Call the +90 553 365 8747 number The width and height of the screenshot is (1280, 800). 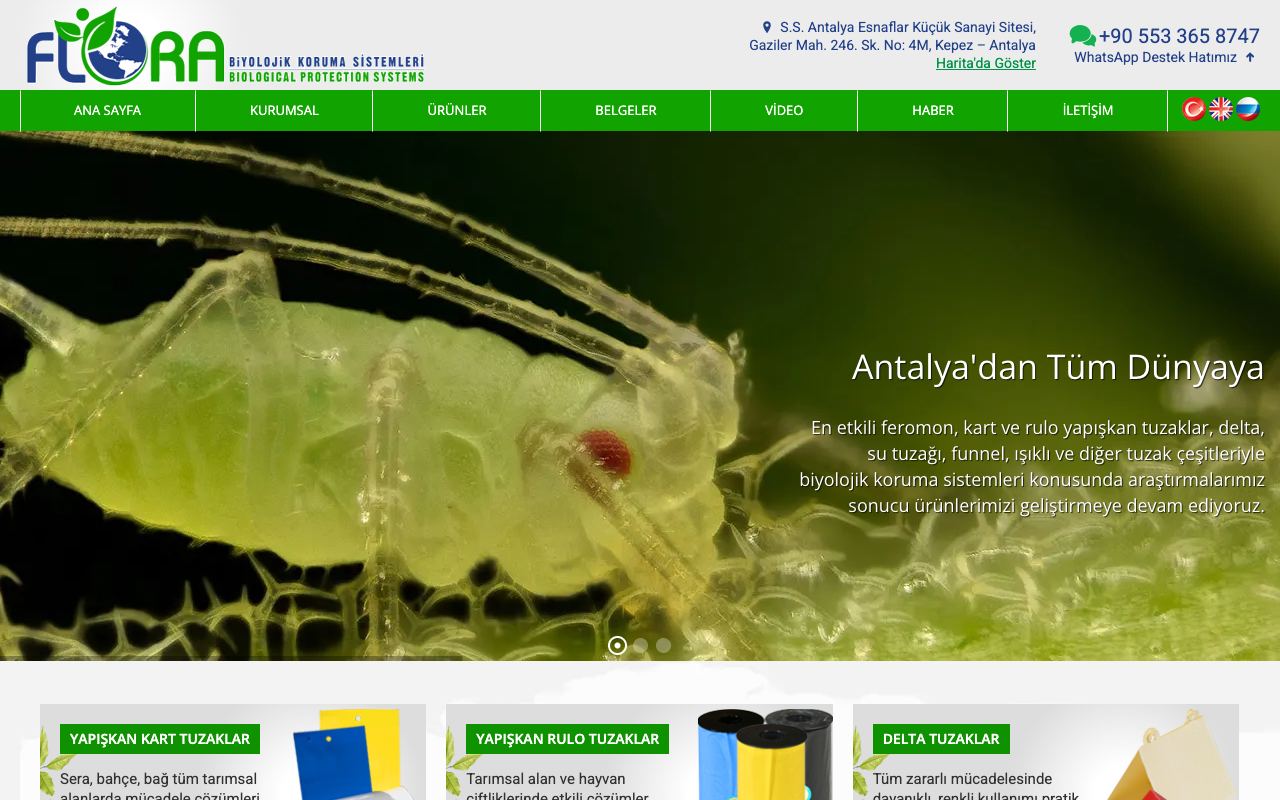pyautogui.click(x=1179, y=36)
